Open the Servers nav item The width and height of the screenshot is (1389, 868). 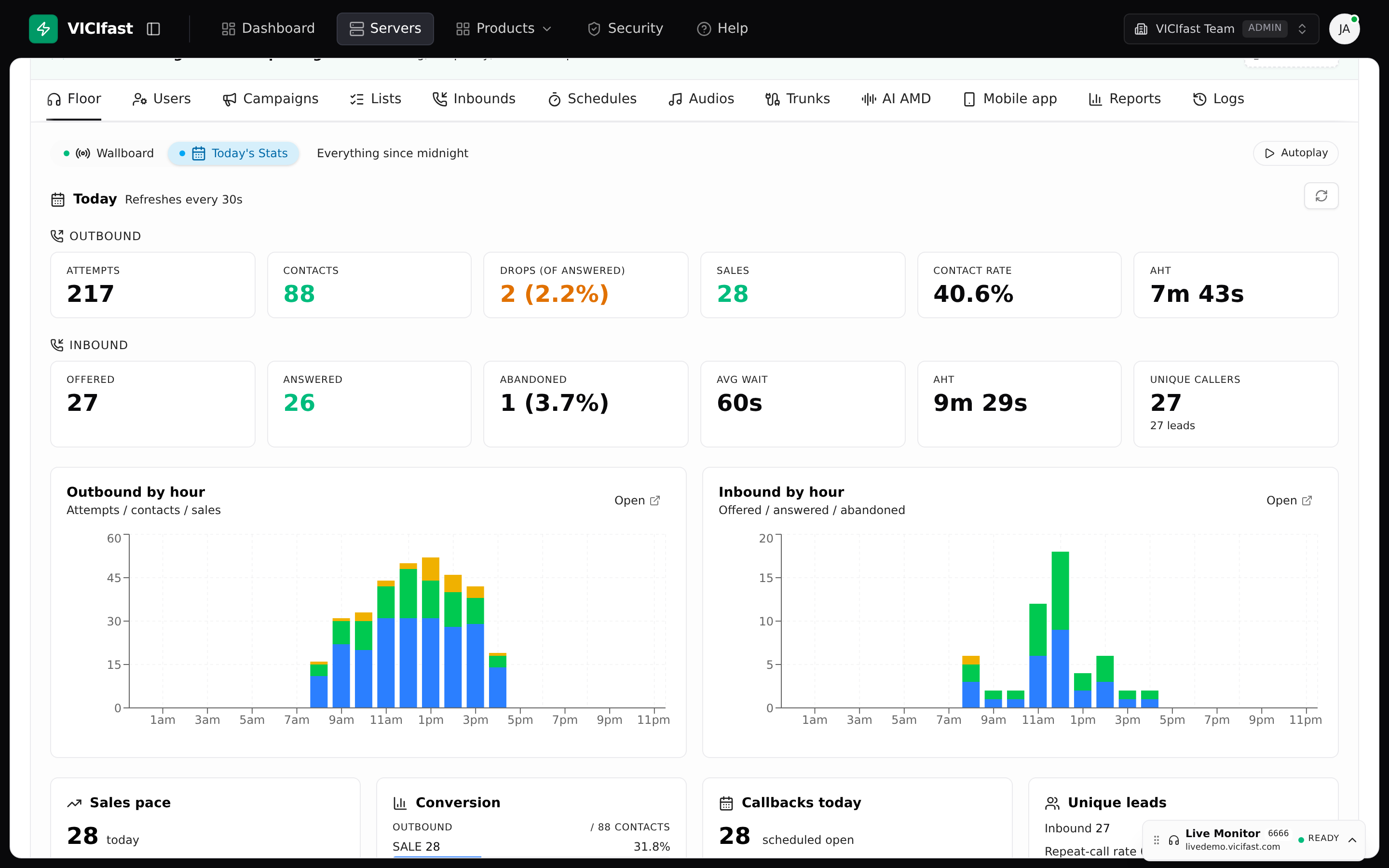click(385, 29)
